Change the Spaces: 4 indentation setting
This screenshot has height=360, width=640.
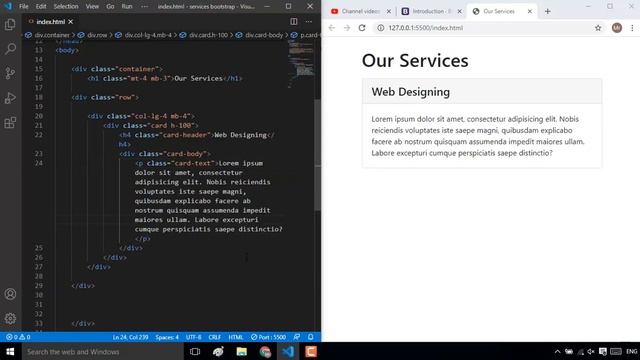point(167,337)
